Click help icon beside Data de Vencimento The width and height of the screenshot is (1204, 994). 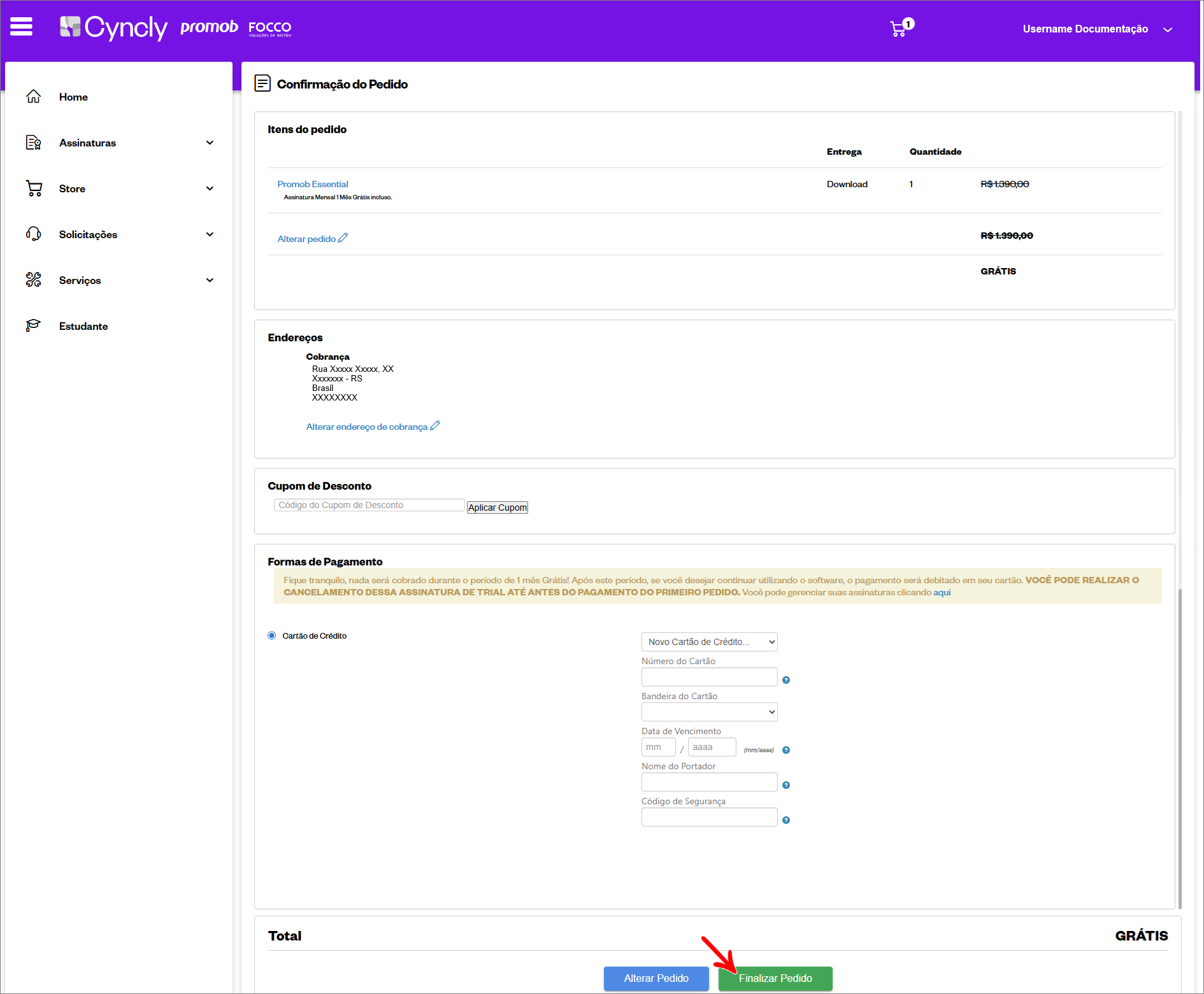pos(786,750)
